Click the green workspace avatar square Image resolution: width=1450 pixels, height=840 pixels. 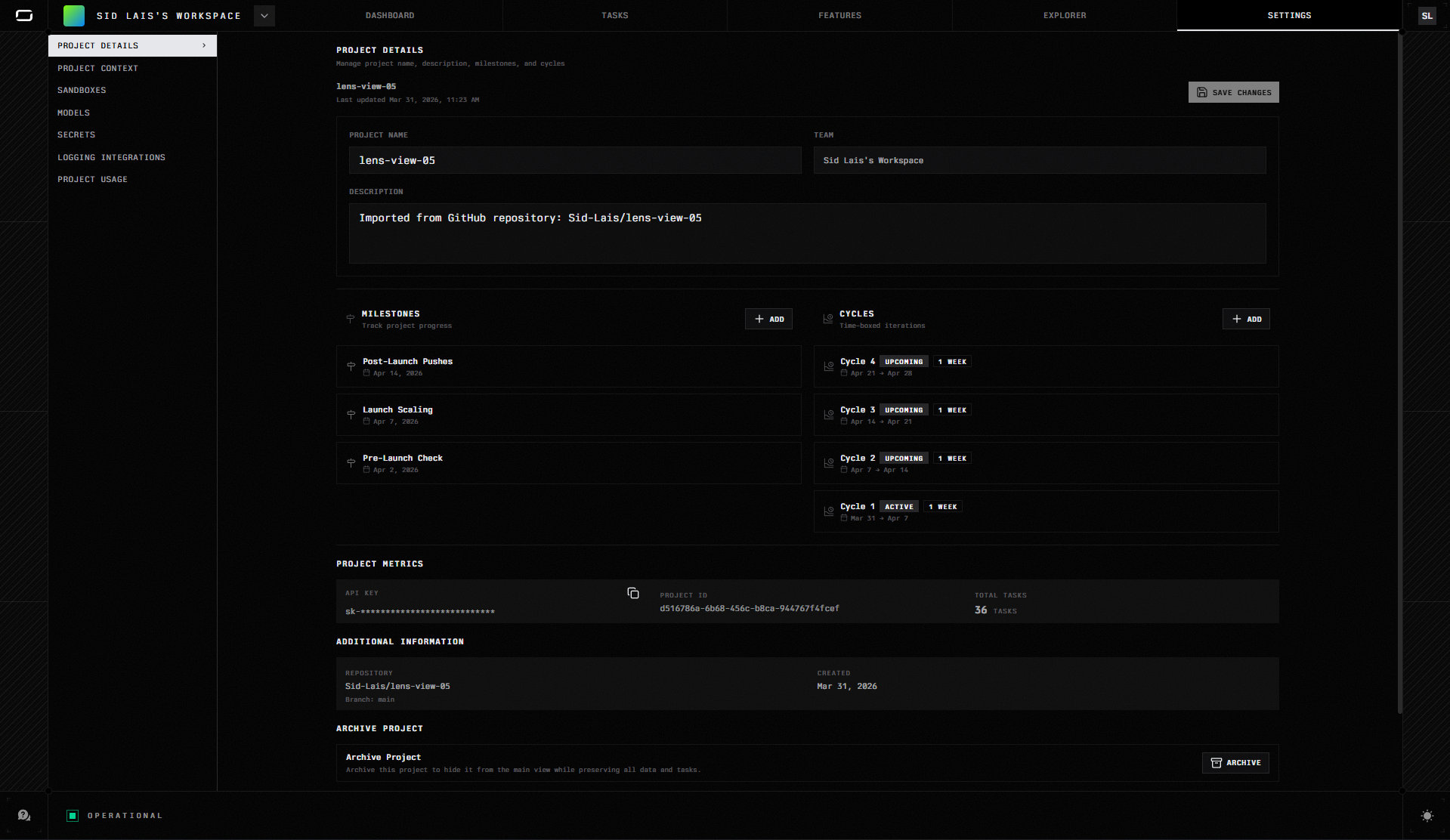tap(74, 15)
